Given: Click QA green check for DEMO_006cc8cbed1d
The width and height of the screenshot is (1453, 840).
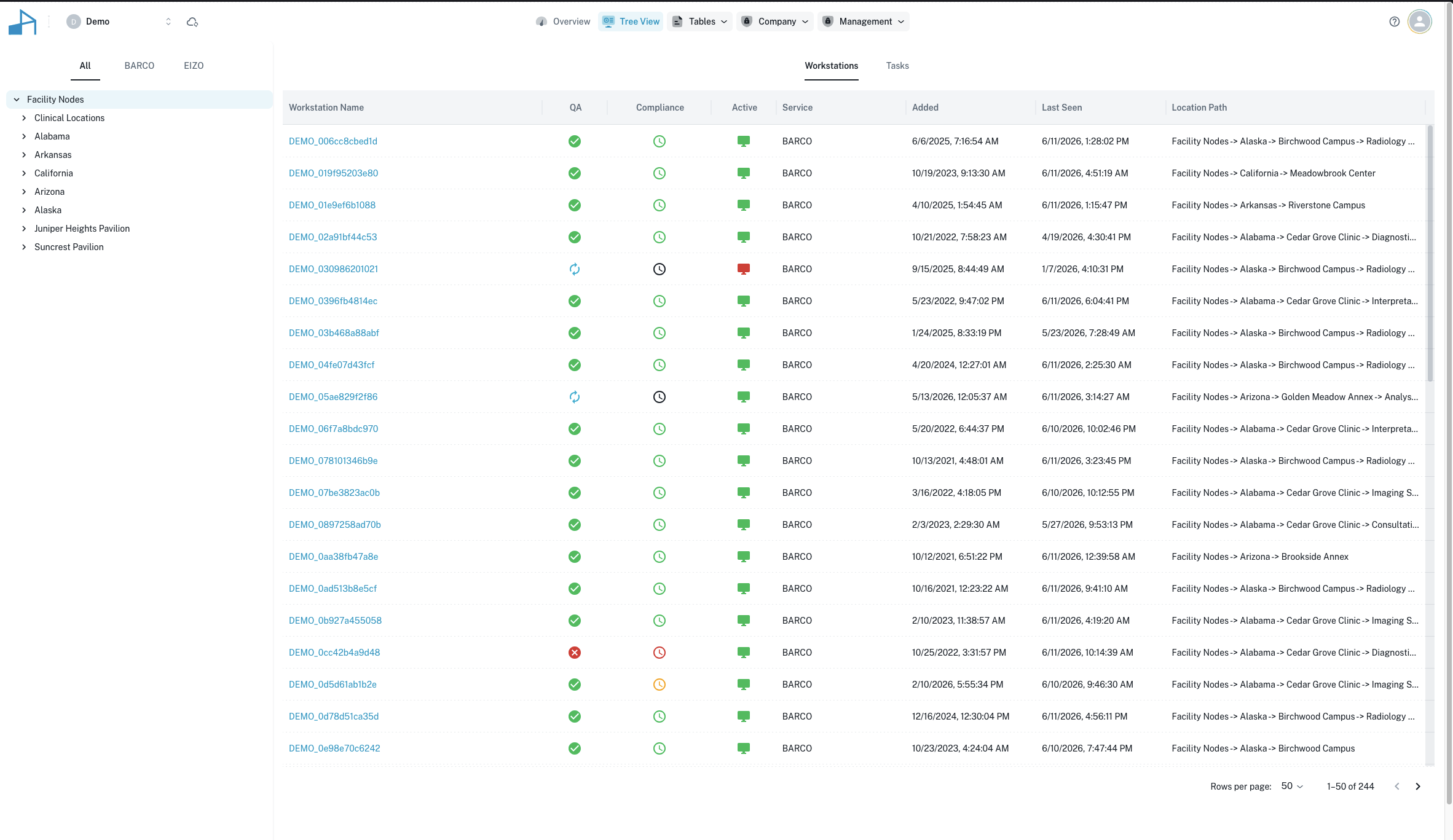Looking at the screenshot, I should 575,141.
